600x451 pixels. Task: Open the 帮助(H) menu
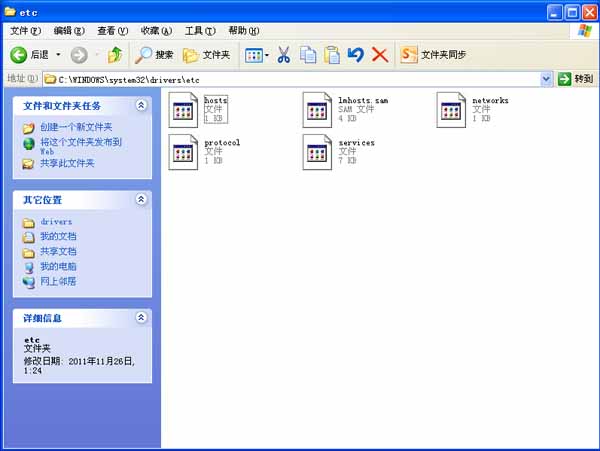coord(244,31)
